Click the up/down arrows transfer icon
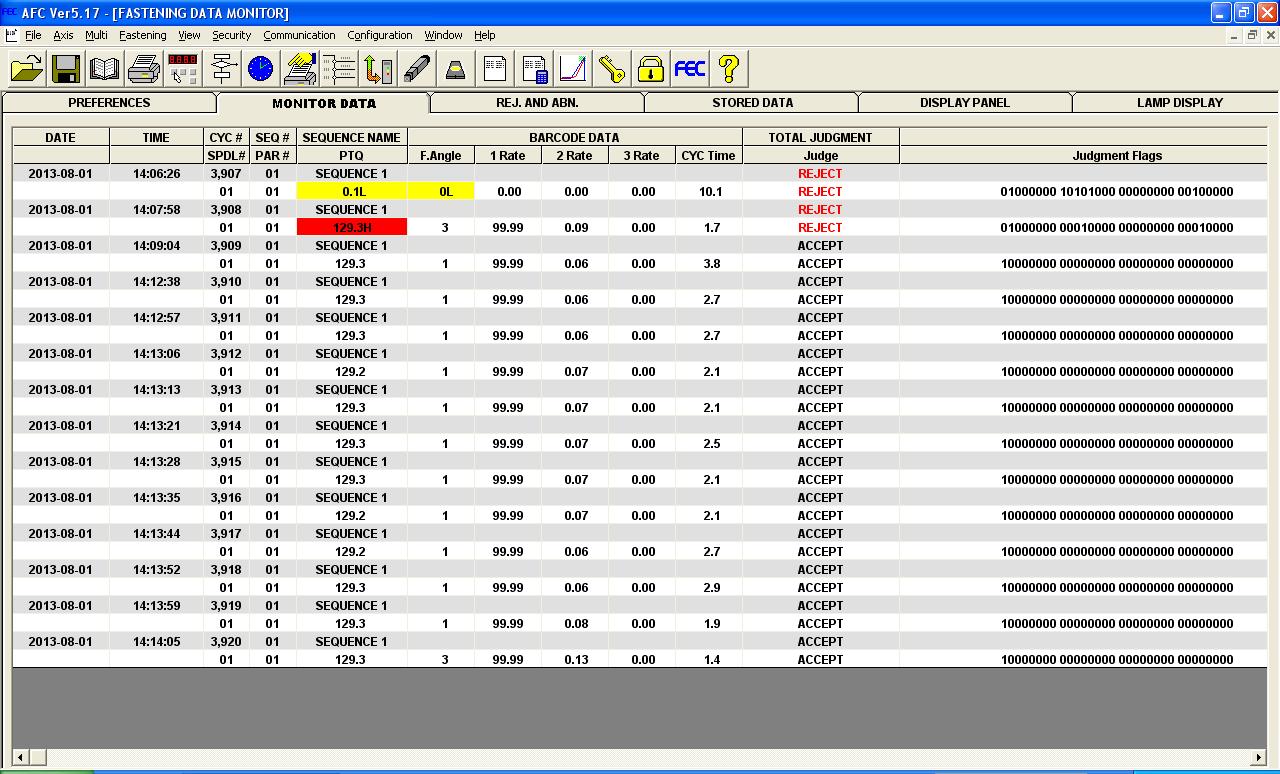This screenshot has width=1280, height=774. (x=378, y=69)
